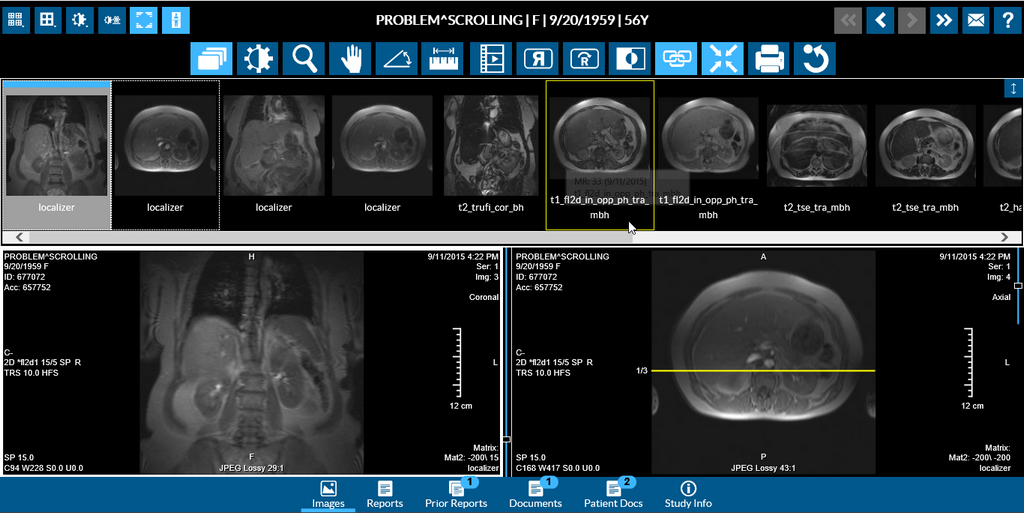Open the Study Info tab
Screen dimensions: 1024x513
(688, 494)
